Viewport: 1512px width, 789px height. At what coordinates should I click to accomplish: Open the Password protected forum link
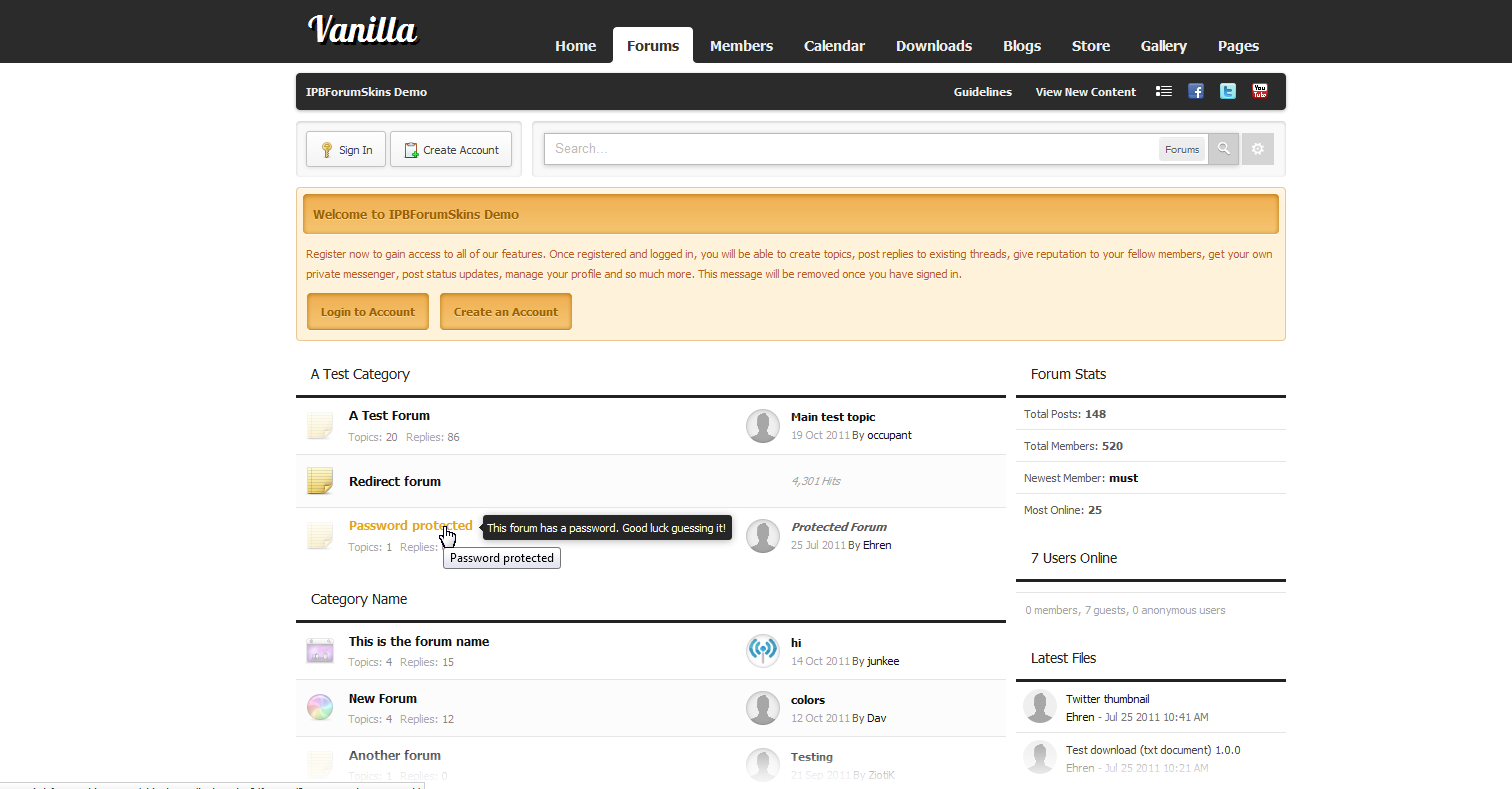pos(410,525)
